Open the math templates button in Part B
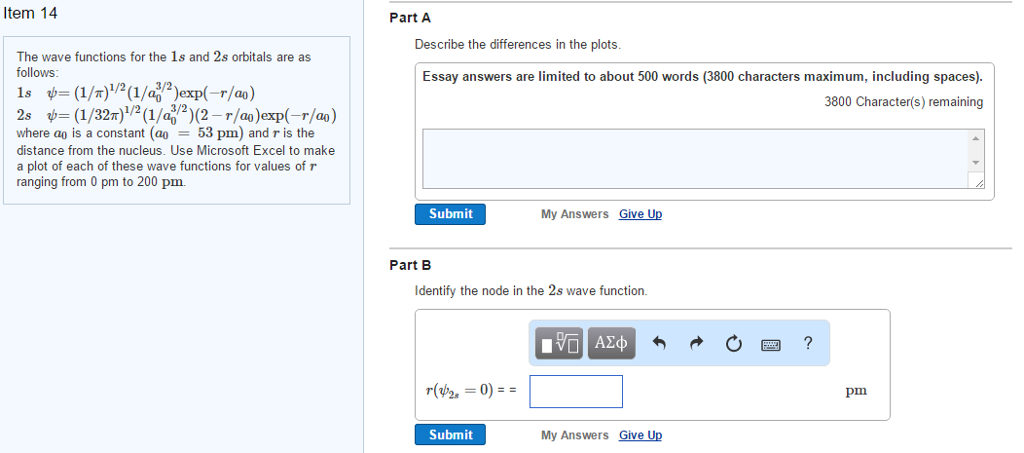The height and width of the screenshot is (453, 1024). pyautogui.click(x=558, y=344)
